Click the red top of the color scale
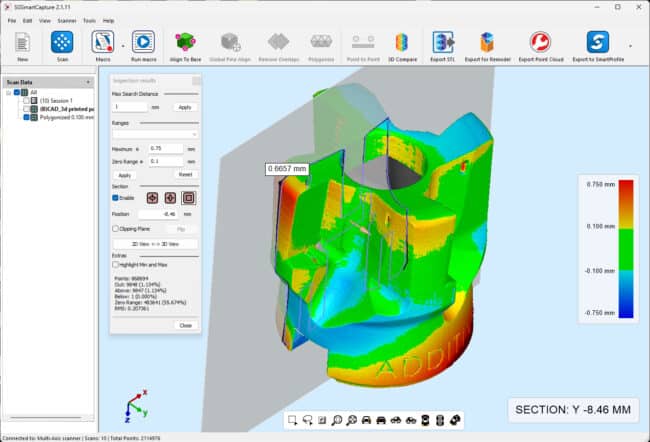 [x=626, y=187]
